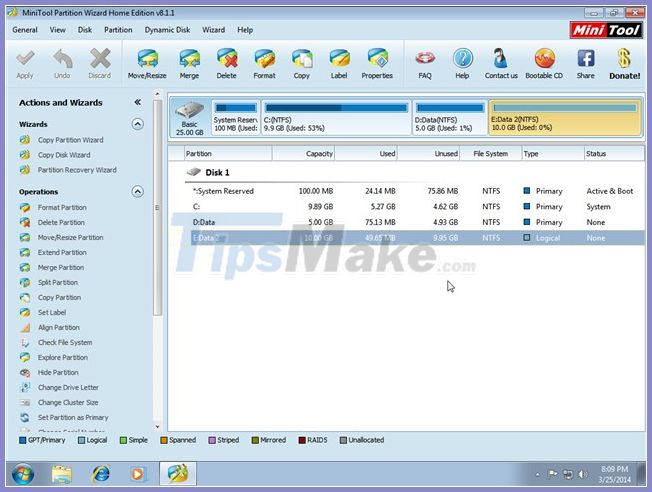Click Explore Partition operation
Image resolution: width=652 pixels, height=492 pixels.
tap(54, 357)
